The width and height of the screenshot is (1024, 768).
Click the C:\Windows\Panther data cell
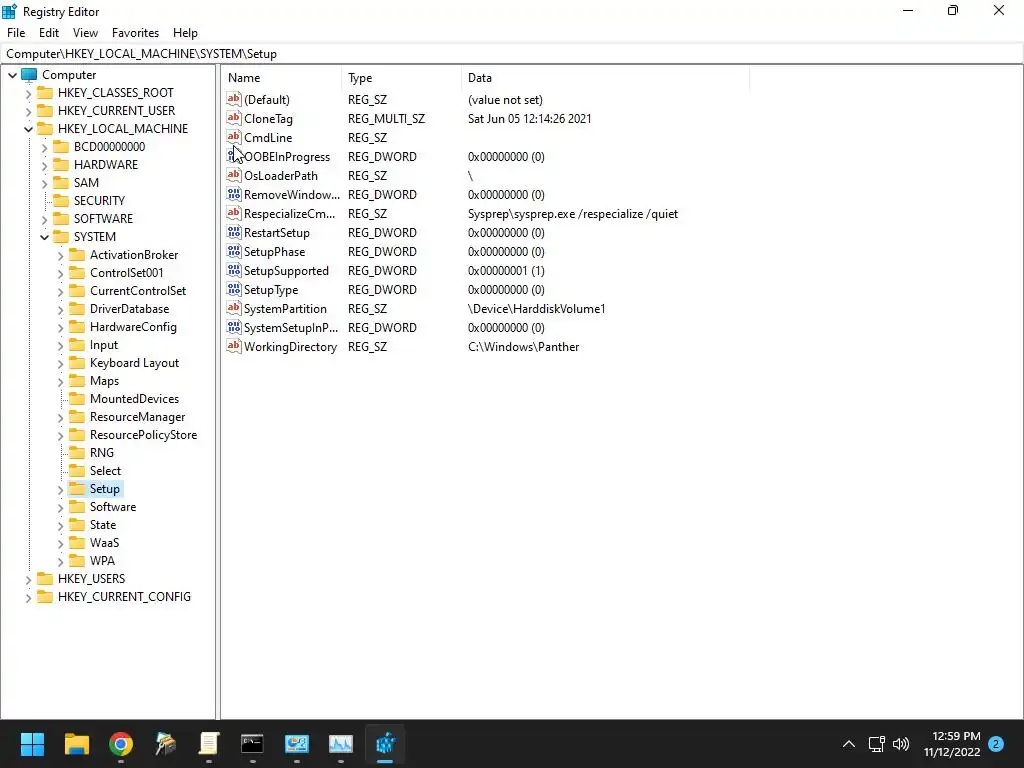tap(524, 347)
